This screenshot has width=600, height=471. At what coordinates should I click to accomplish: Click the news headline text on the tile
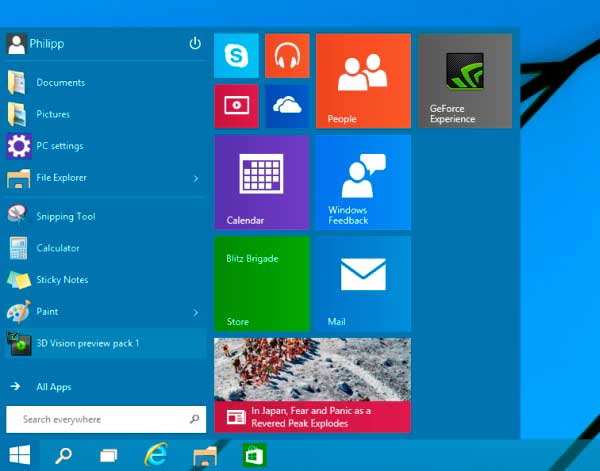pos(311,417)
